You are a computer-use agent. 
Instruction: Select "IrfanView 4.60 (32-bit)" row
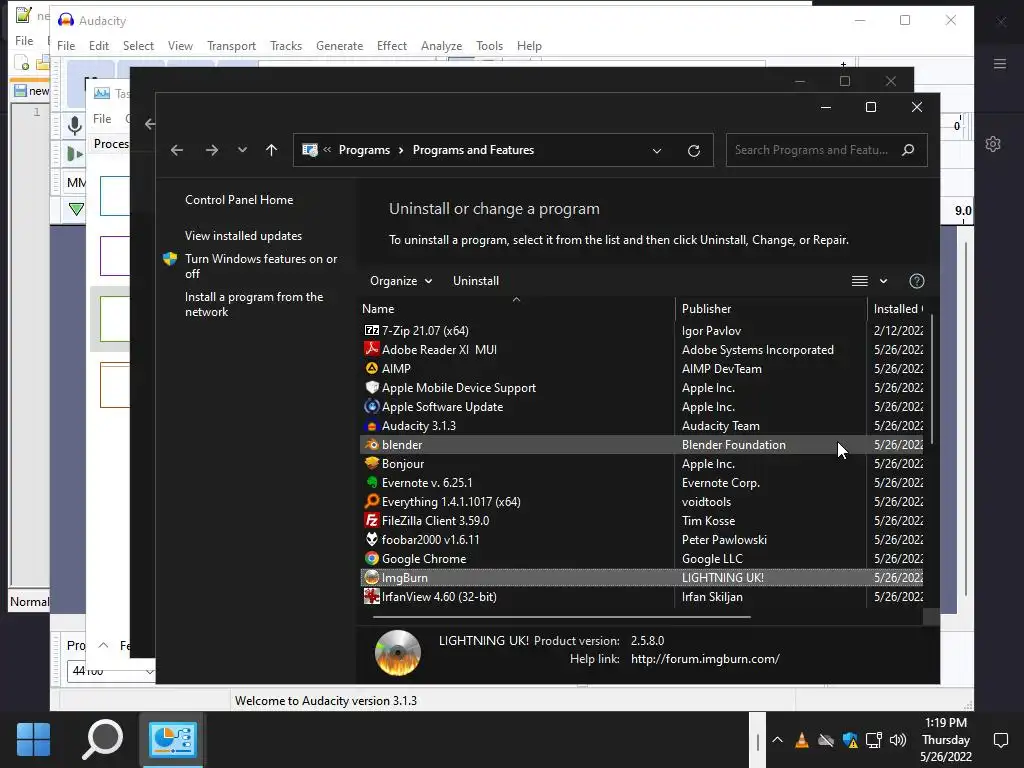[641, 596]
